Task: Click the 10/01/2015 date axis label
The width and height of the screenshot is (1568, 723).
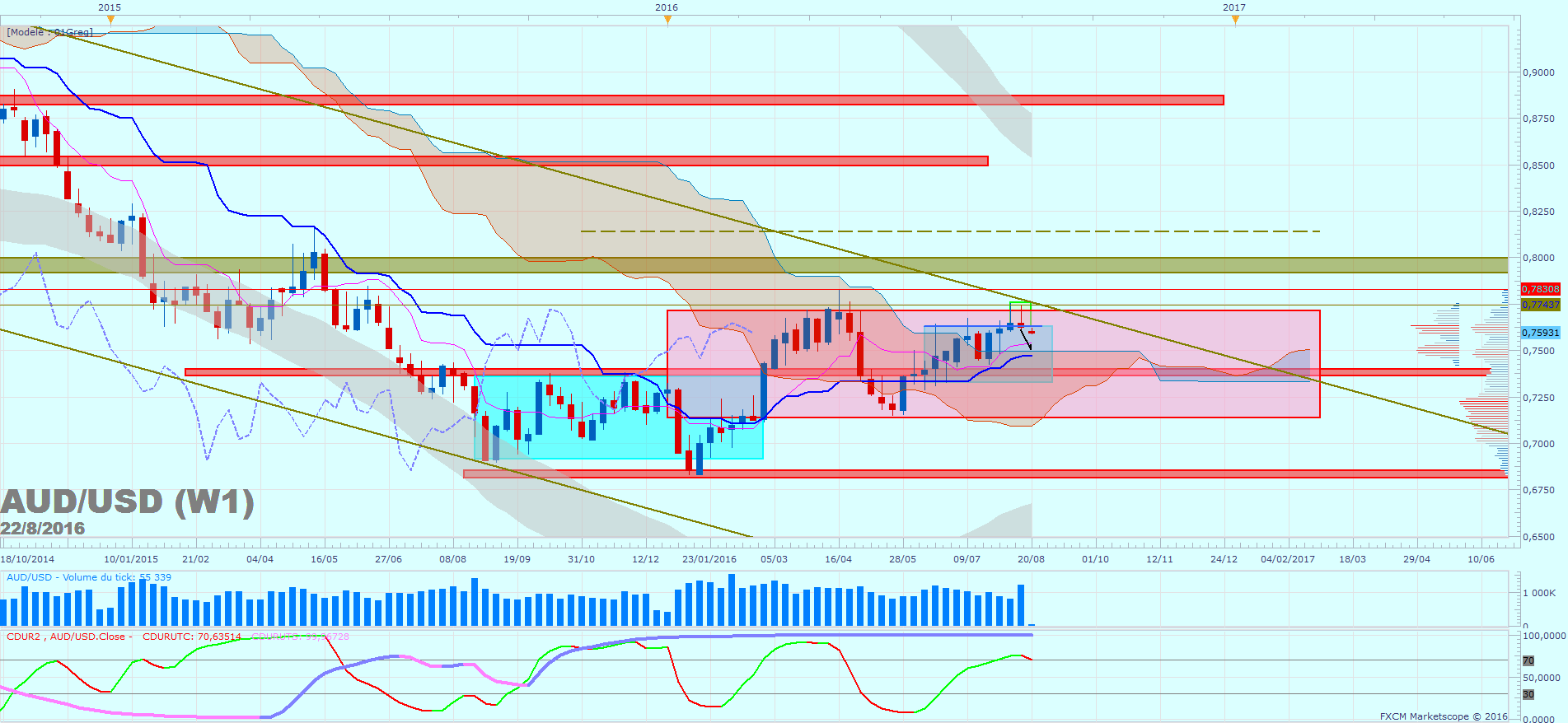Action: click(131, 559)
